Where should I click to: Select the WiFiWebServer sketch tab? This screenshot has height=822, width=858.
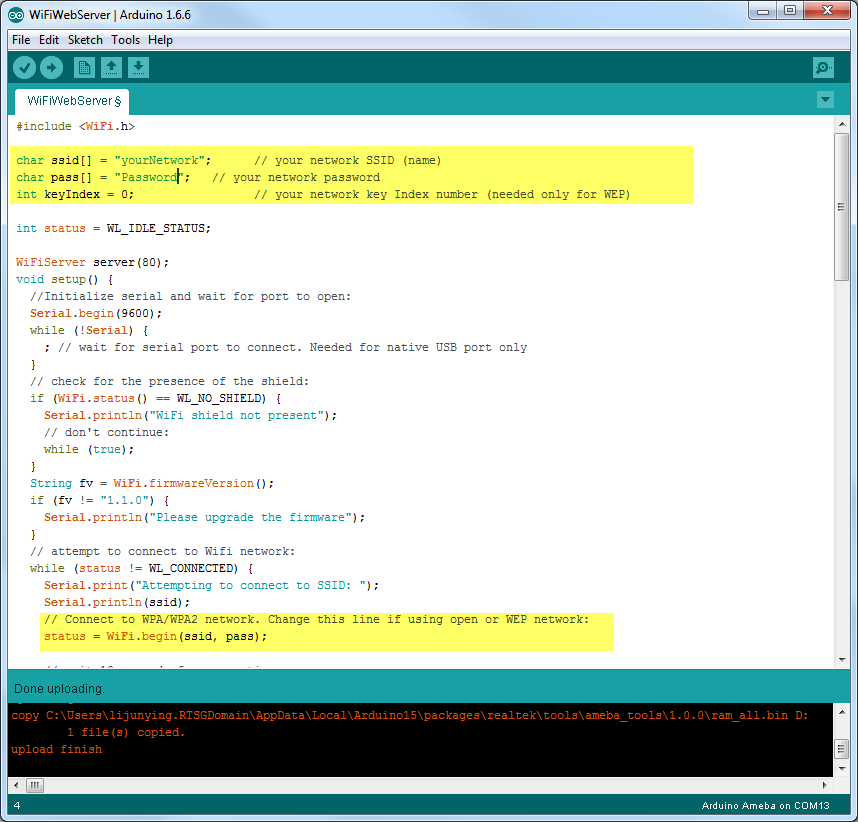pos(73,101)
